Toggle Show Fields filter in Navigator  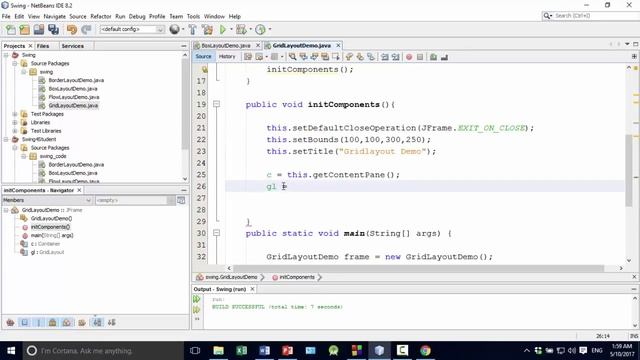pos(25,322)
